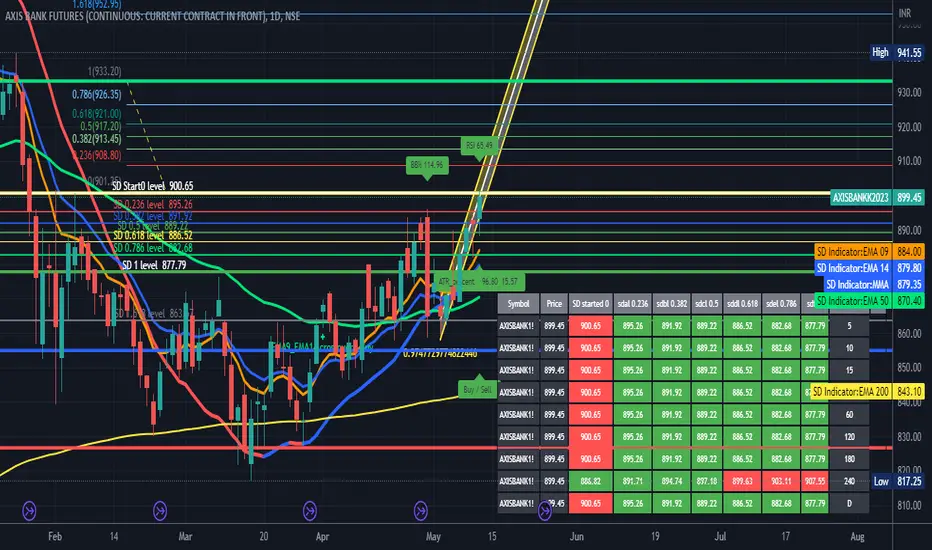The height and width of the screenshot is (550, 932).
Task: Click the Price table column header
Action: (x=554, y=304)
